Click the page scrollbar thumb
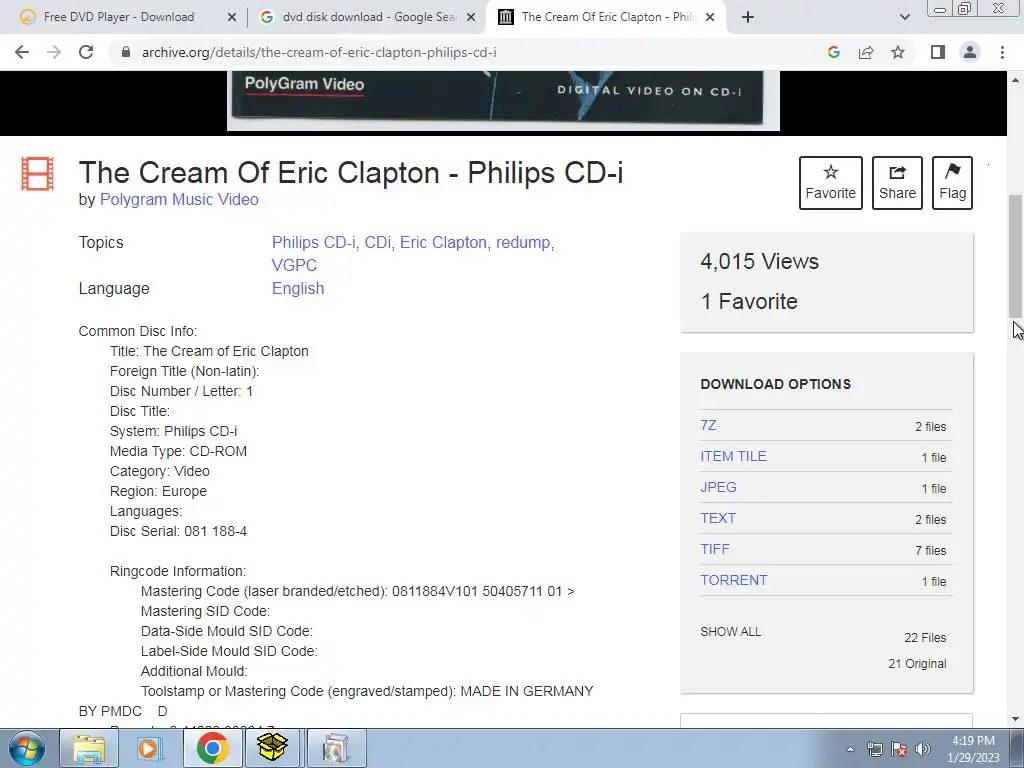This screenshot has height=768, width=1024. (x=1016, y=255)
